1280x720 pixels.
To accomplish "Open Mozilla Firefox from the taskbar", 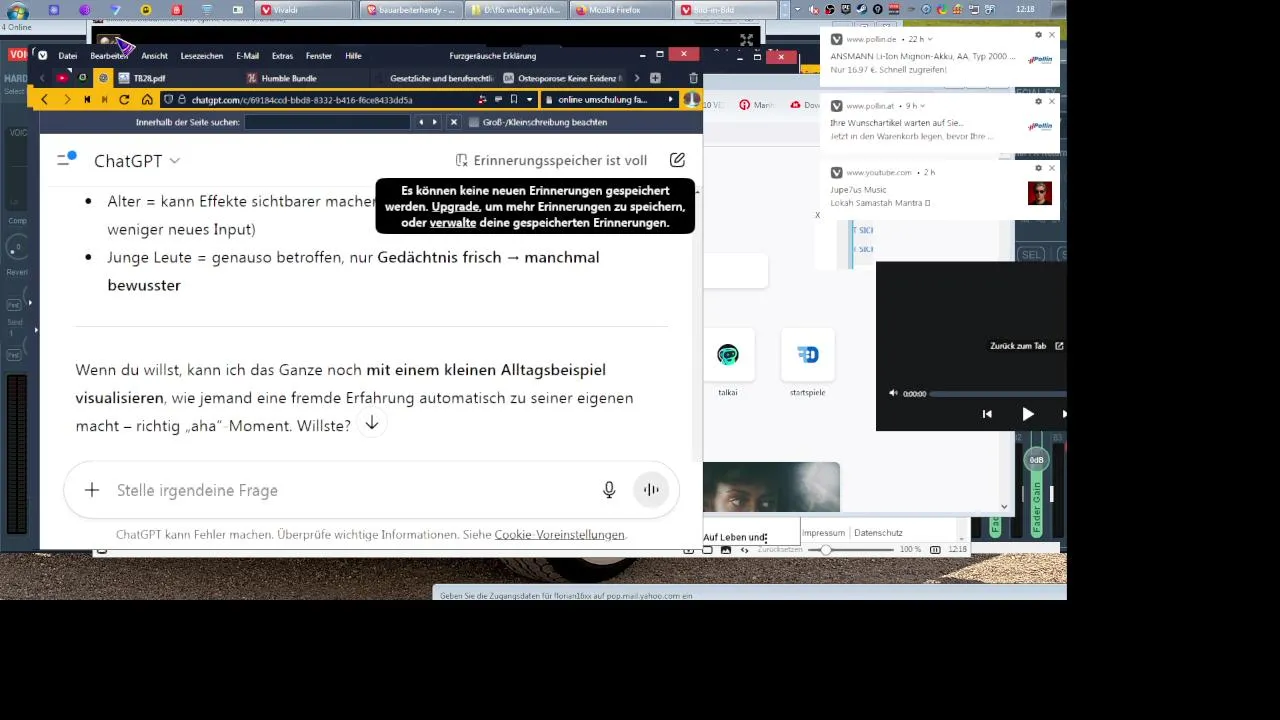I will pos(621,10).
